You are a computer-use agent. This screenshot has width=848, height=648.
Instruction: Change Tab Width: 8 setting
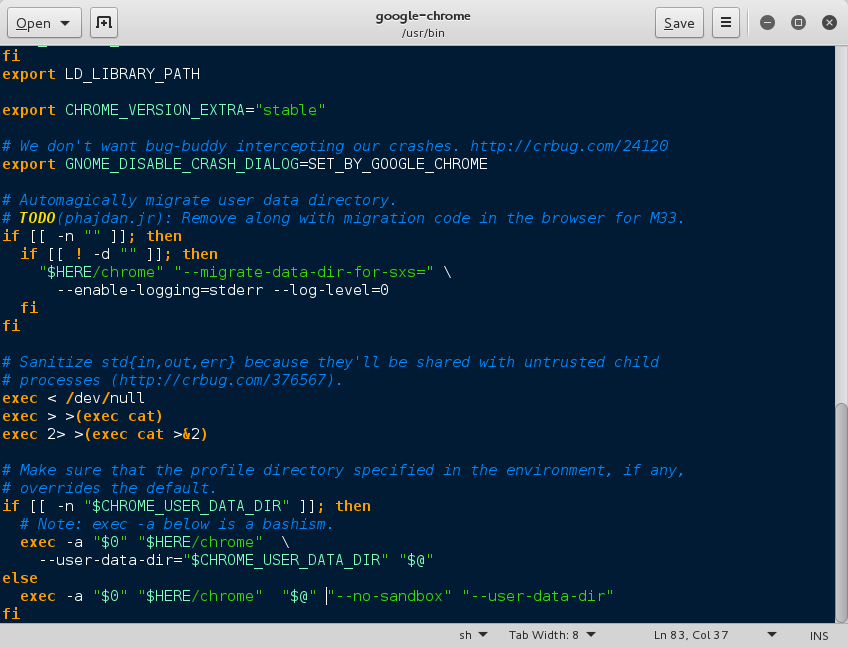tap(552, 635)
